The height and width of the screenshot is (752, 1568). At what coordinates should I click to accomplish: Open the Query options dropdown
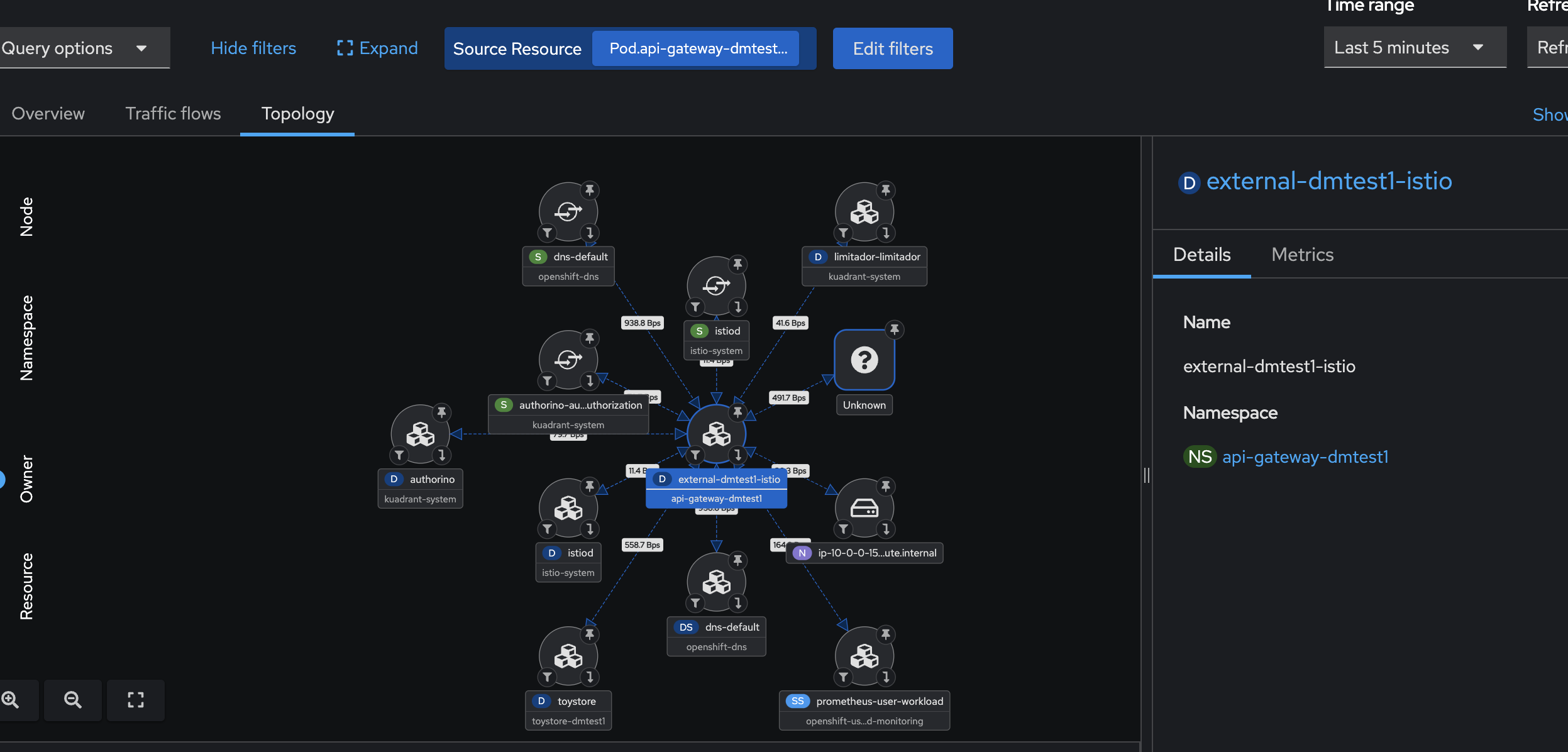75,48
